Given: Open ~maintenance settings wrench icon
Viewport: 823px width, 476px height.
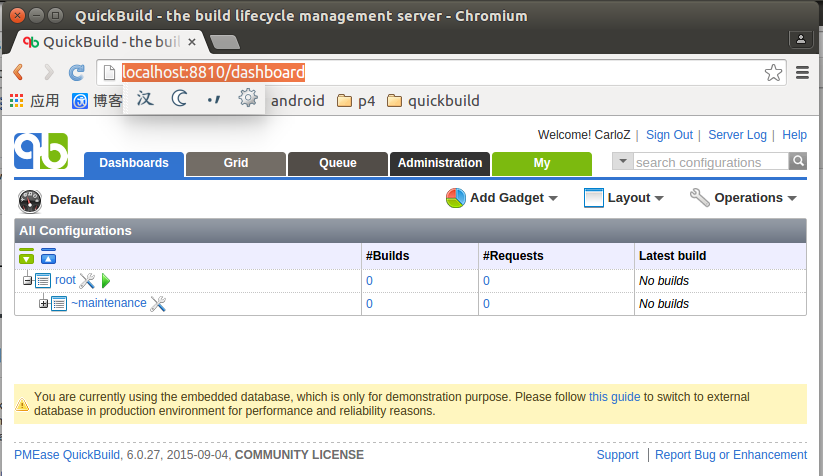Looking at the screenshot, I should [x=158, y=303].
